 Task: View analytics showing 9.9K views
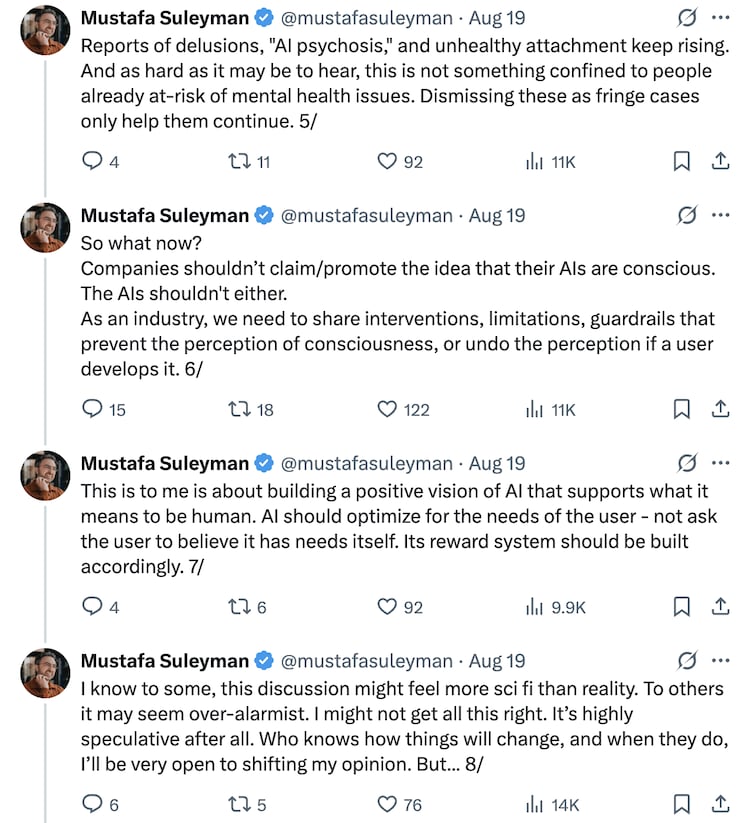555,607
